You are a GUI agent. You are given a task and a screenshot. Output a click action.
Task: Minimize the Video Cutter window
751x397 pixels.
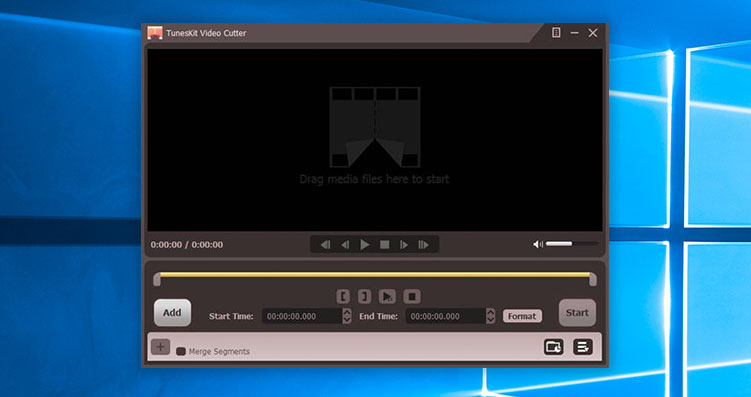(x=574, y=33)
